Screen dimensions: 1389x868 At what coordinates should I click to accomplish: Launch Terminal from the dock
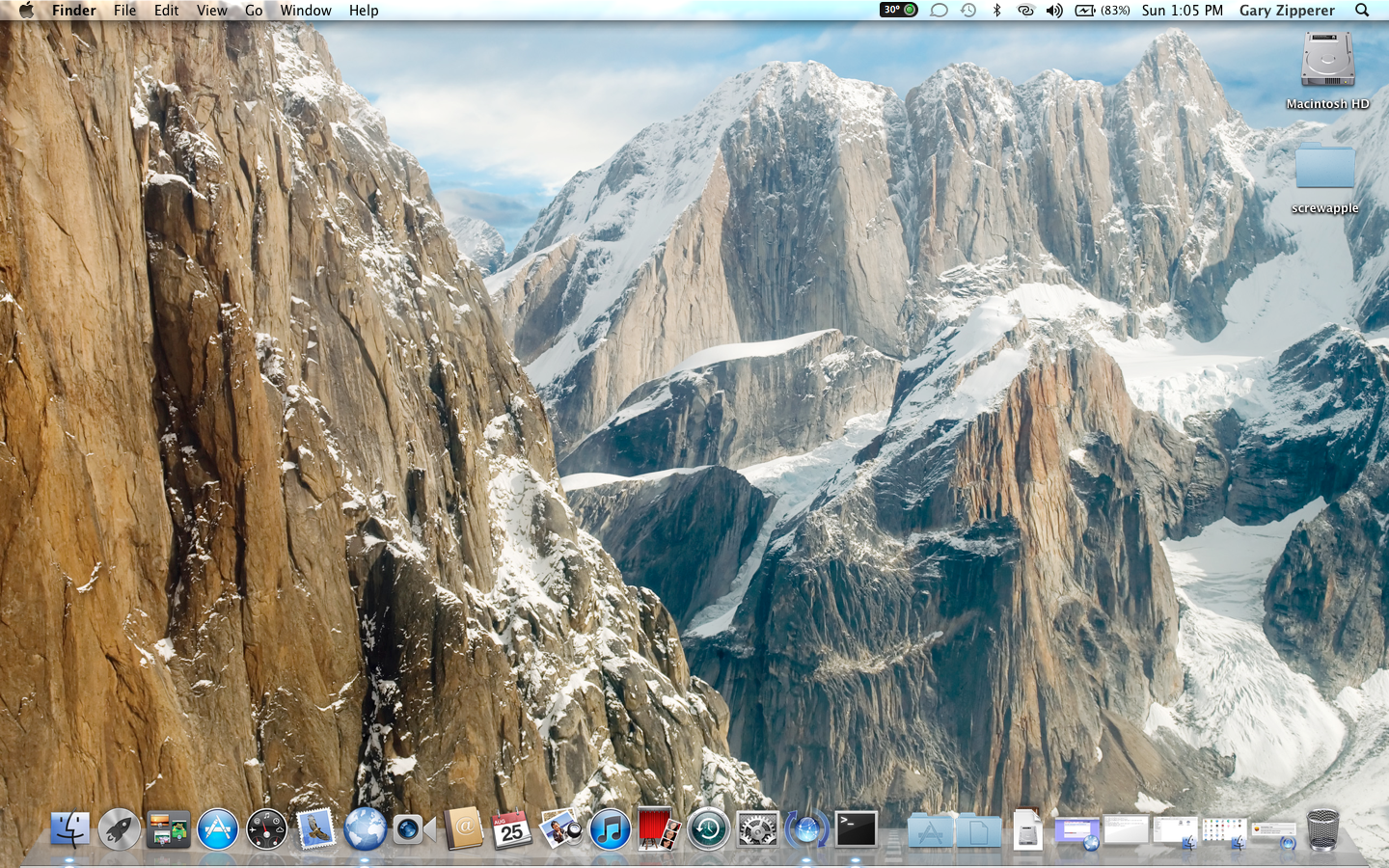point(856,829)
